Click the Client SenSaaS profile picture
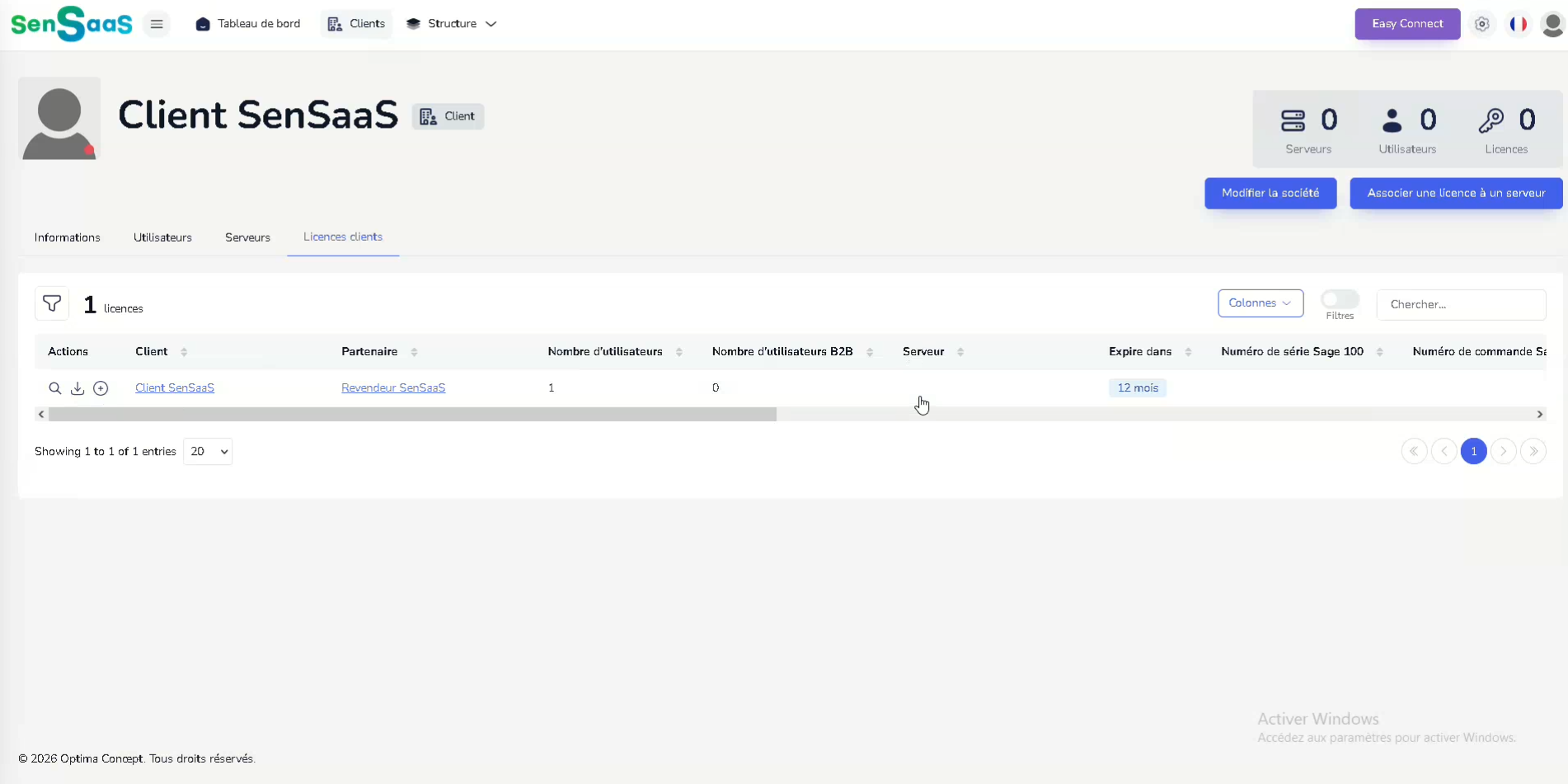The height and width of the screenshot is (784, 1568). click(x=59, y=119)
